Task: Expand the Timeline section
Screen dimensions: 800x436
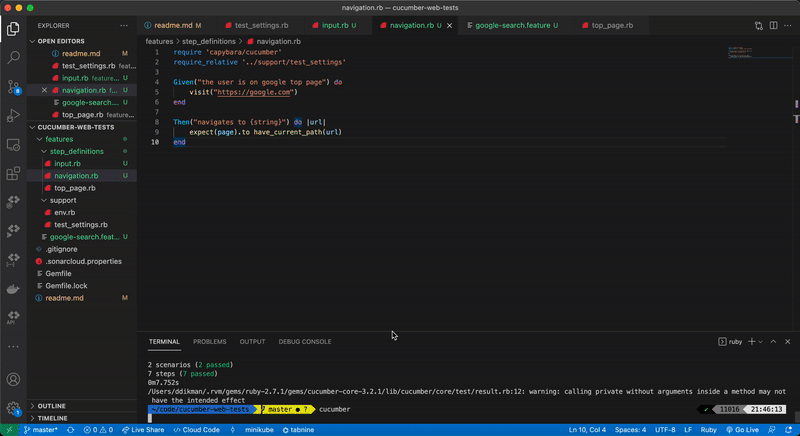Action: (82, 418)
